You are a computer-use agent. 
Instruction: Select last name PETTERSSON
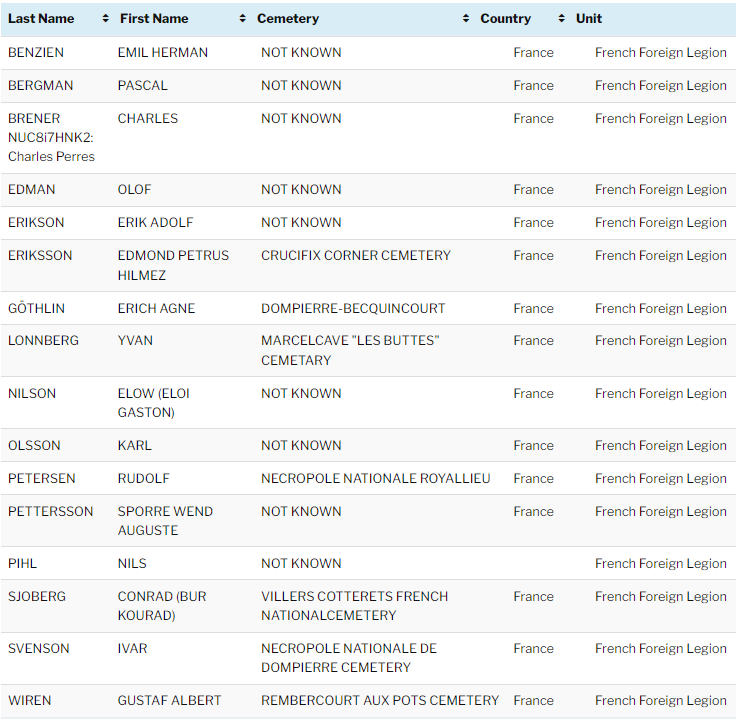[x=51, y=511]
